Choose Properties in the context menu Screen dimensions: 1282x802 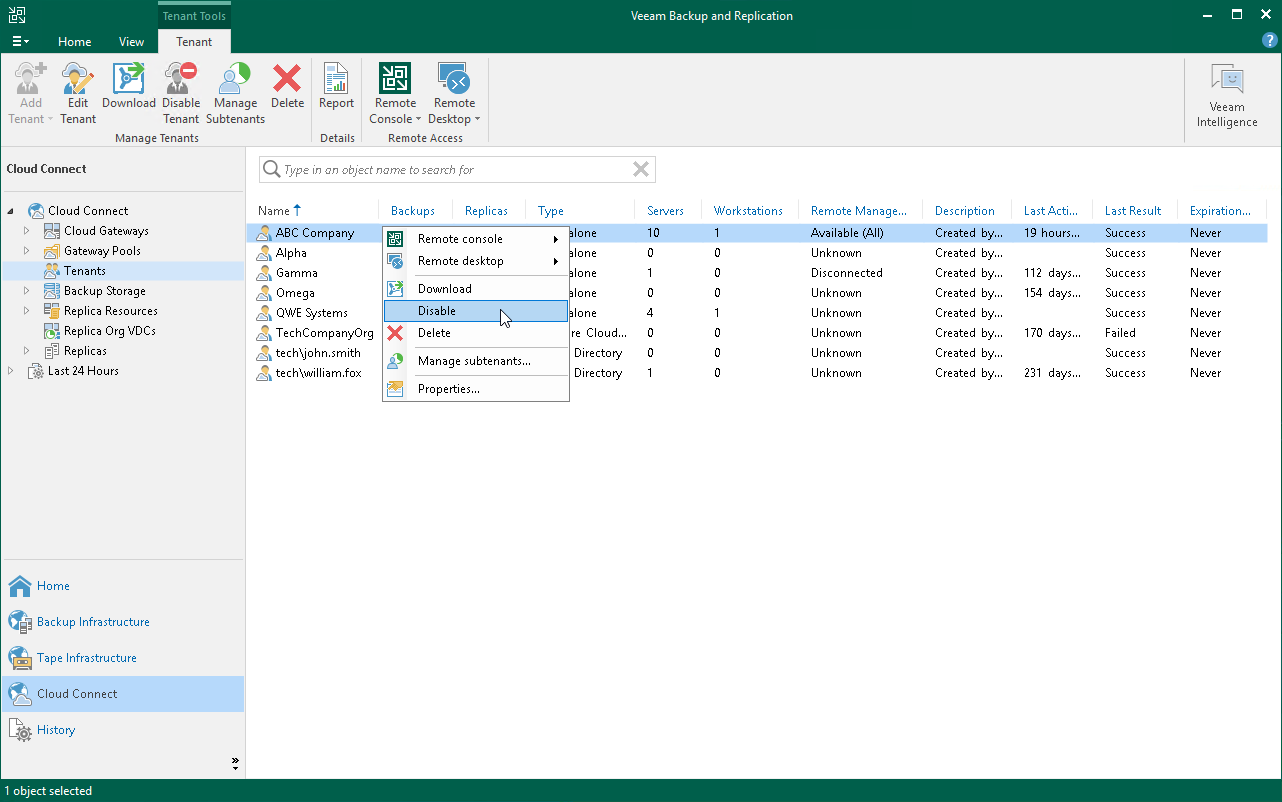(x=476, y=389)
